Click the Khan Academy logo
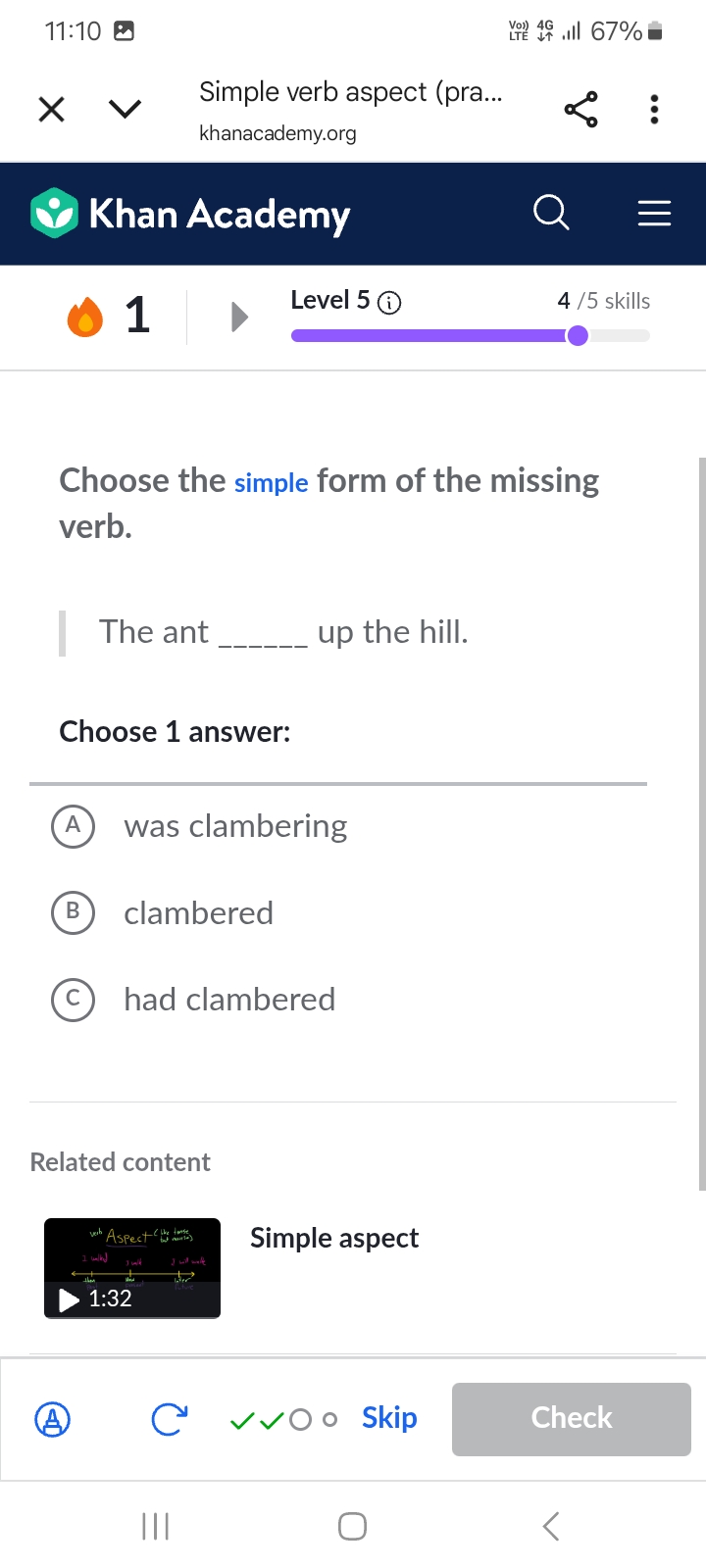706x1568 pixels. (191, 214)
